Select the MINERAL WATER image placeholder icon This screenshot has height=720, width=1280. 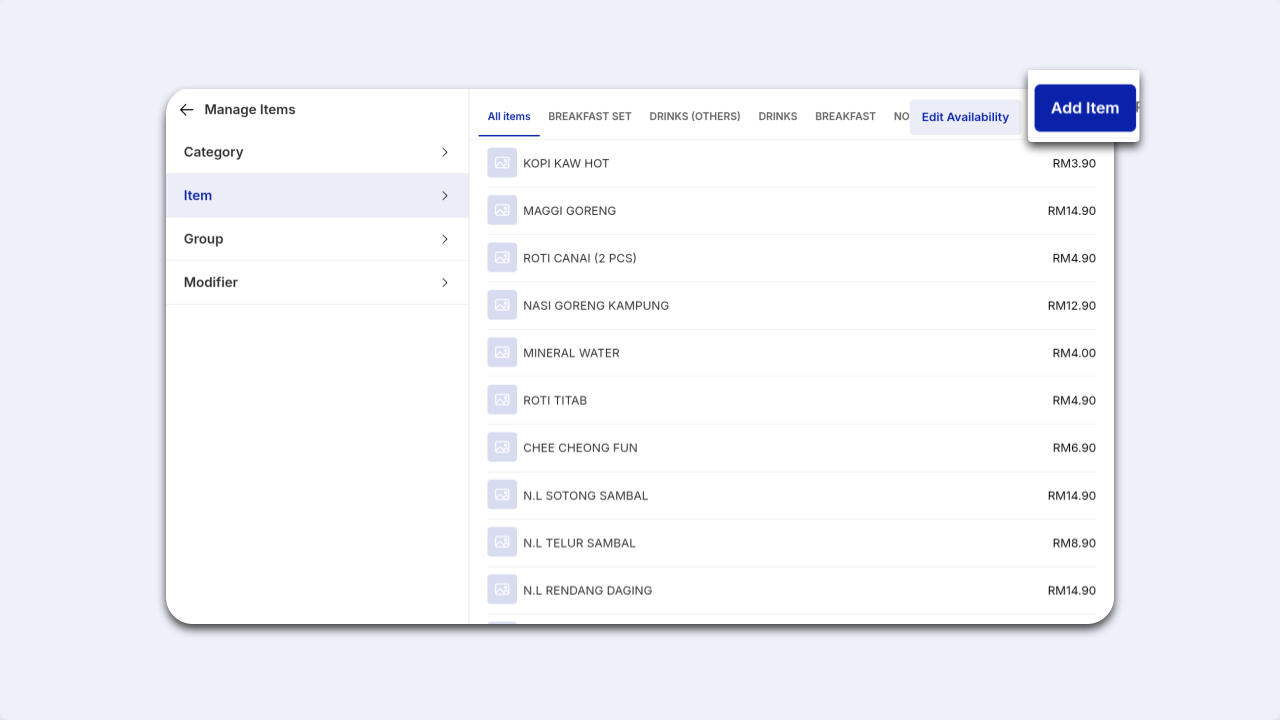(502, 353)
